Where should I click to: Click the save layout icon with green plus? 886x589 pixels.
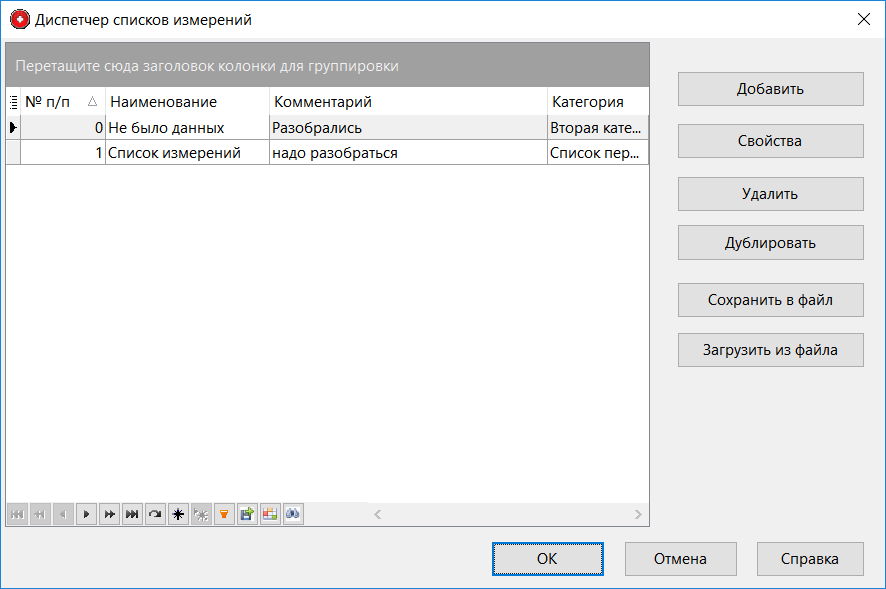[x=247, y=514]
